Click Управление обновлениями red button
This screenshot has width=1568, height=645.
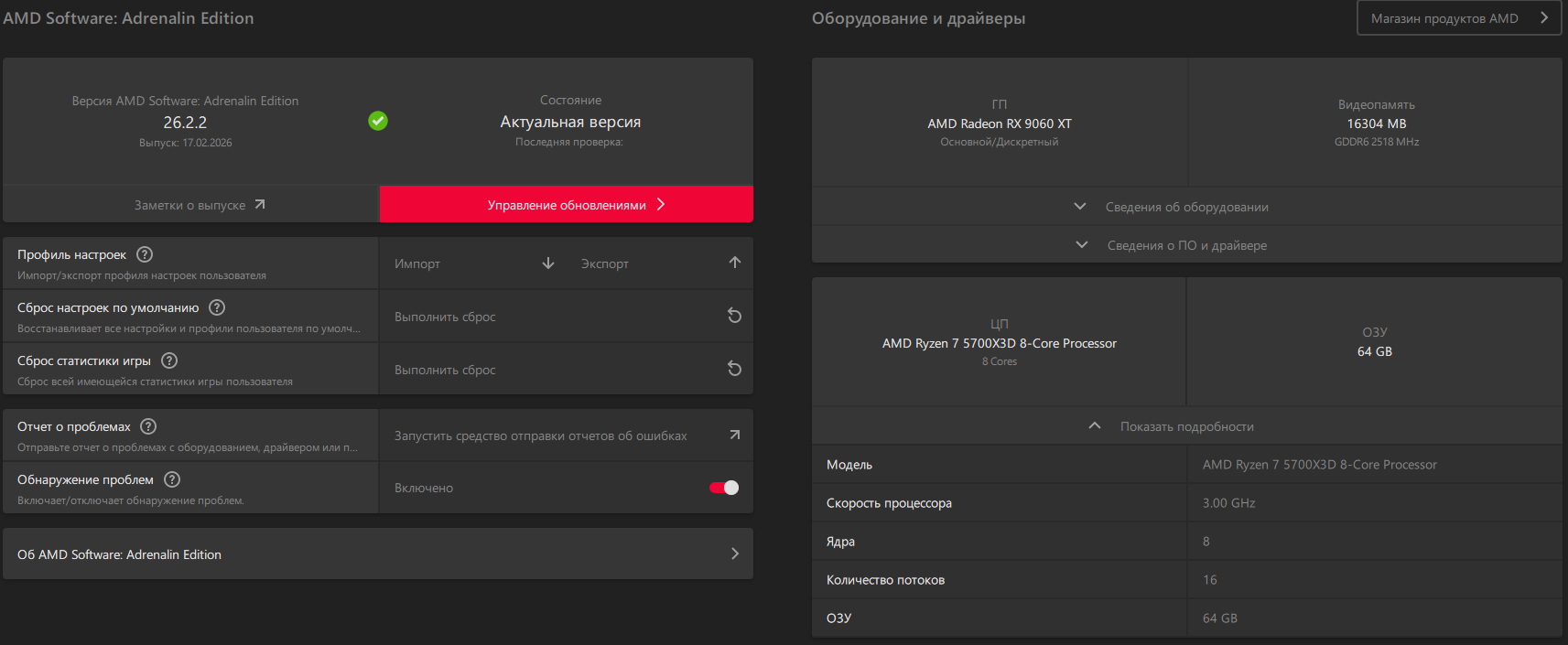[567, 204]
